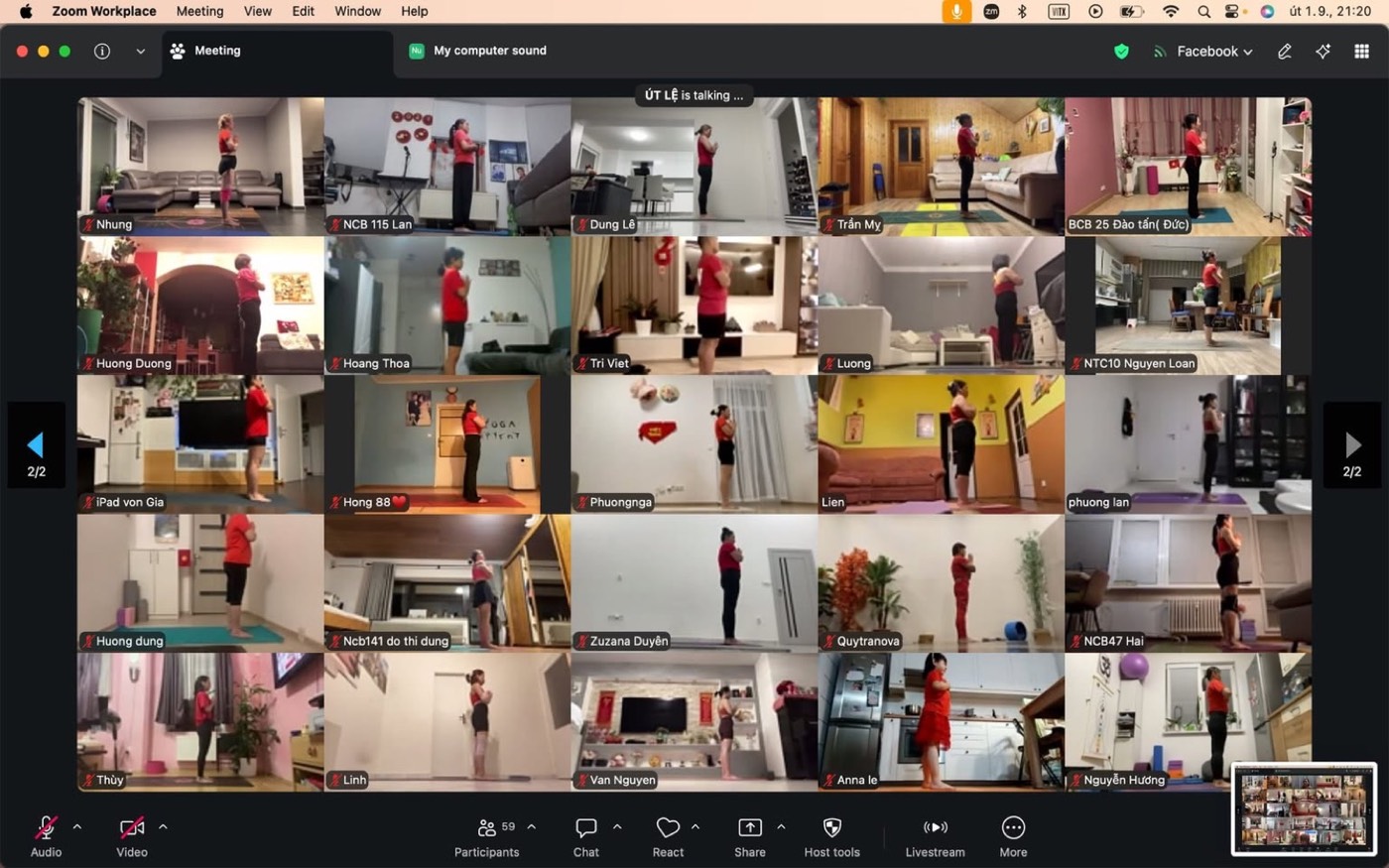
Task: Open the Facebook livestream dropdown
Action: click(1203, 52)
